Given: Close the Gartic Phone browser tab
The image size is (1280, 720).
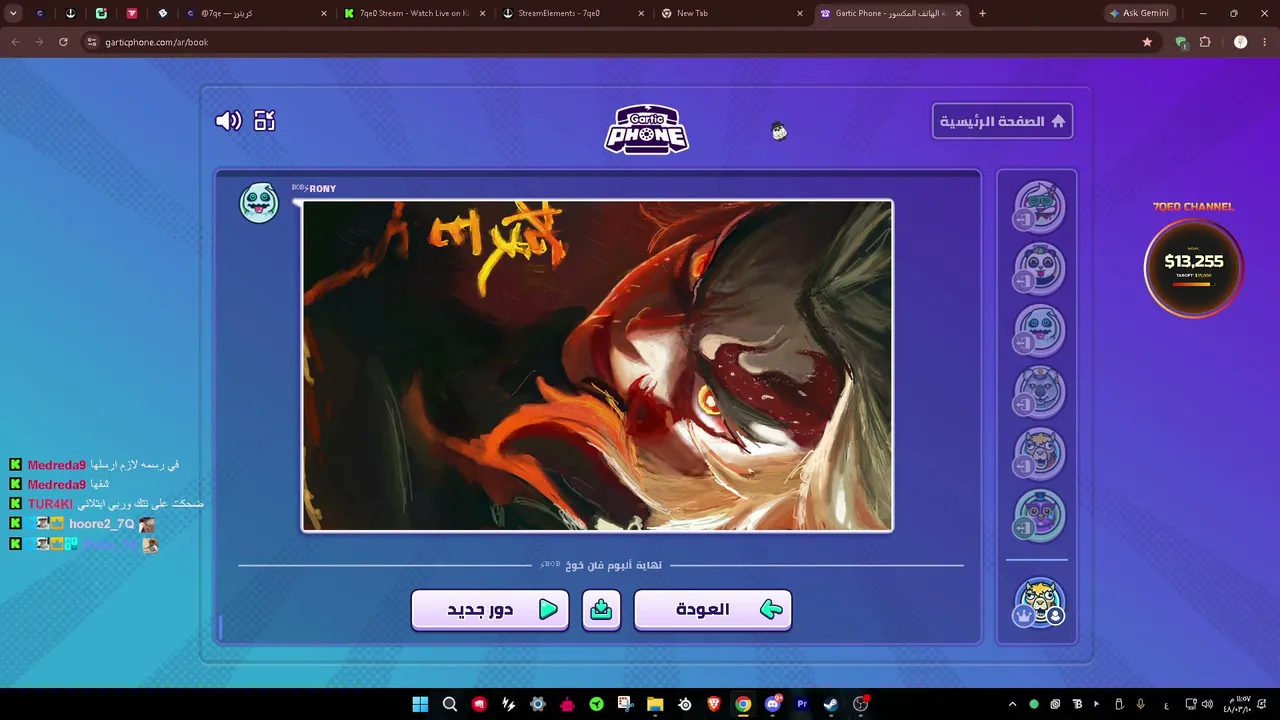Looking at the screenshot, I should tap(959, 13).
